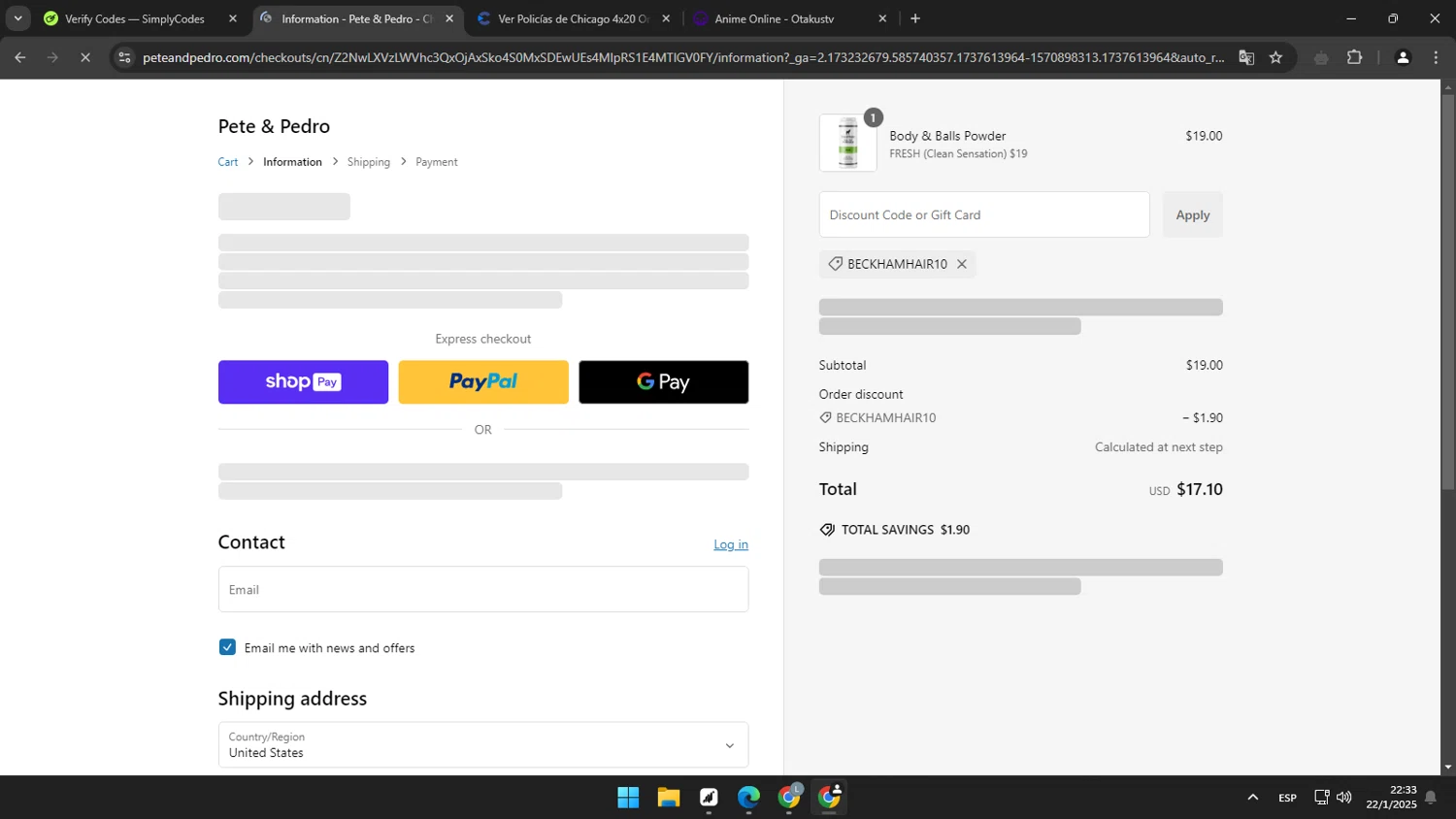
Task: Click the TOTAL SAVINGS tag icon
Action: [x=827, y=530]
